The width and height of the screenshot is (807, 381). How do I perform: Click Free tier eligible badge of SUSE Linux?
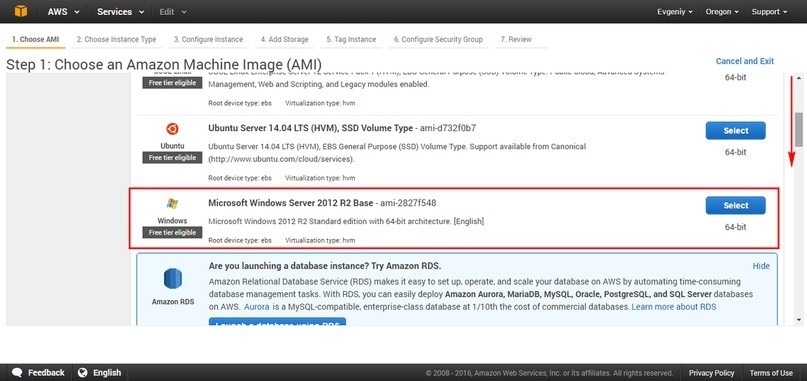point(172,83)
